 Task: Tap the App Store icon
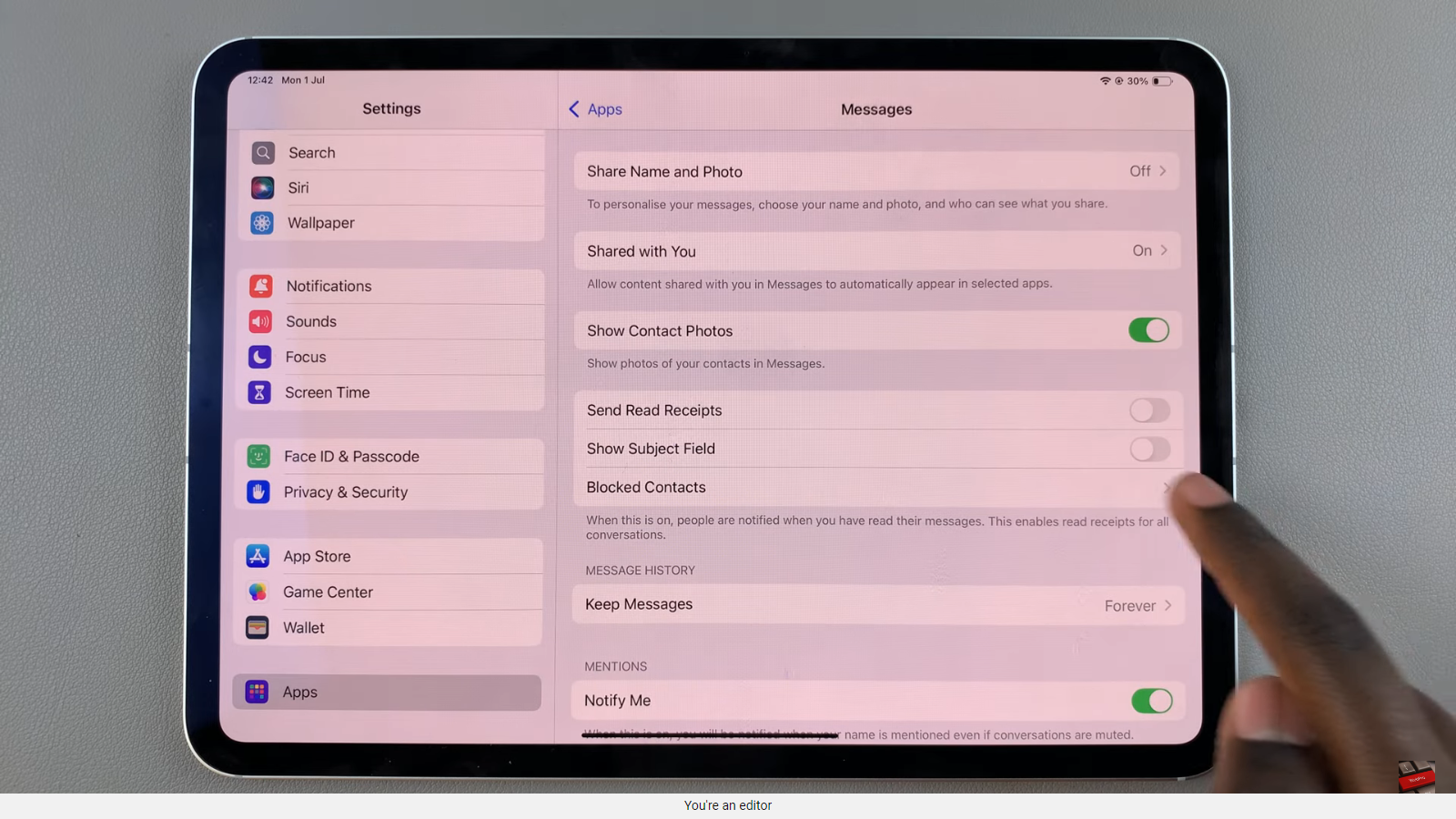[258, 556]
